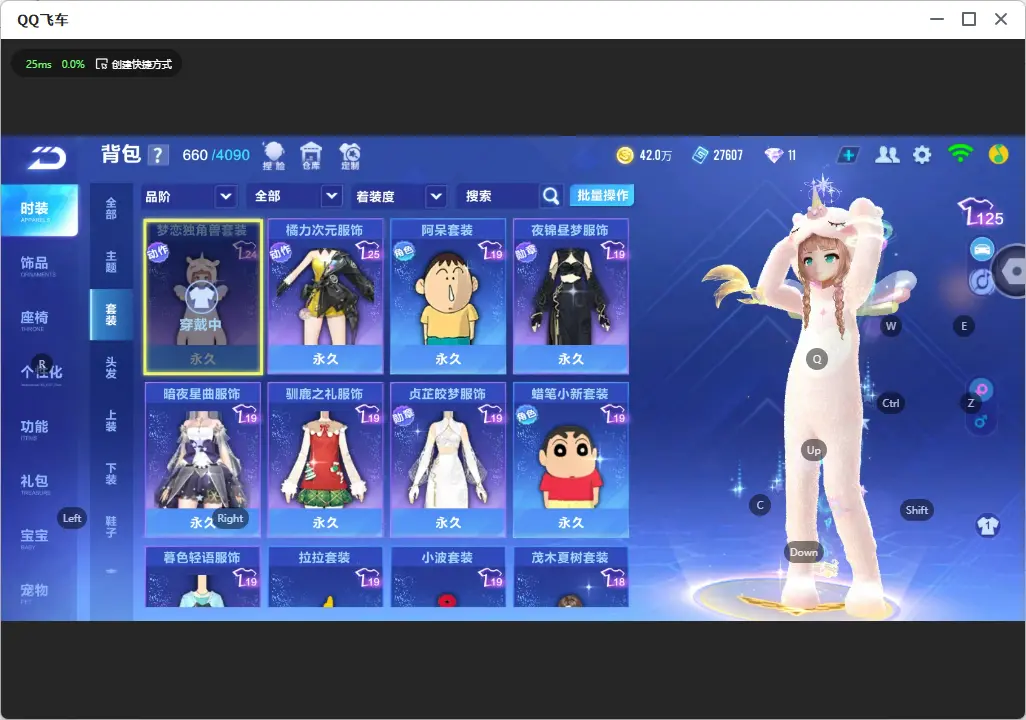Select the 梦恋独角兽套装 outfit card
This screenshot has height=720, width=1026.
(203, 297)
